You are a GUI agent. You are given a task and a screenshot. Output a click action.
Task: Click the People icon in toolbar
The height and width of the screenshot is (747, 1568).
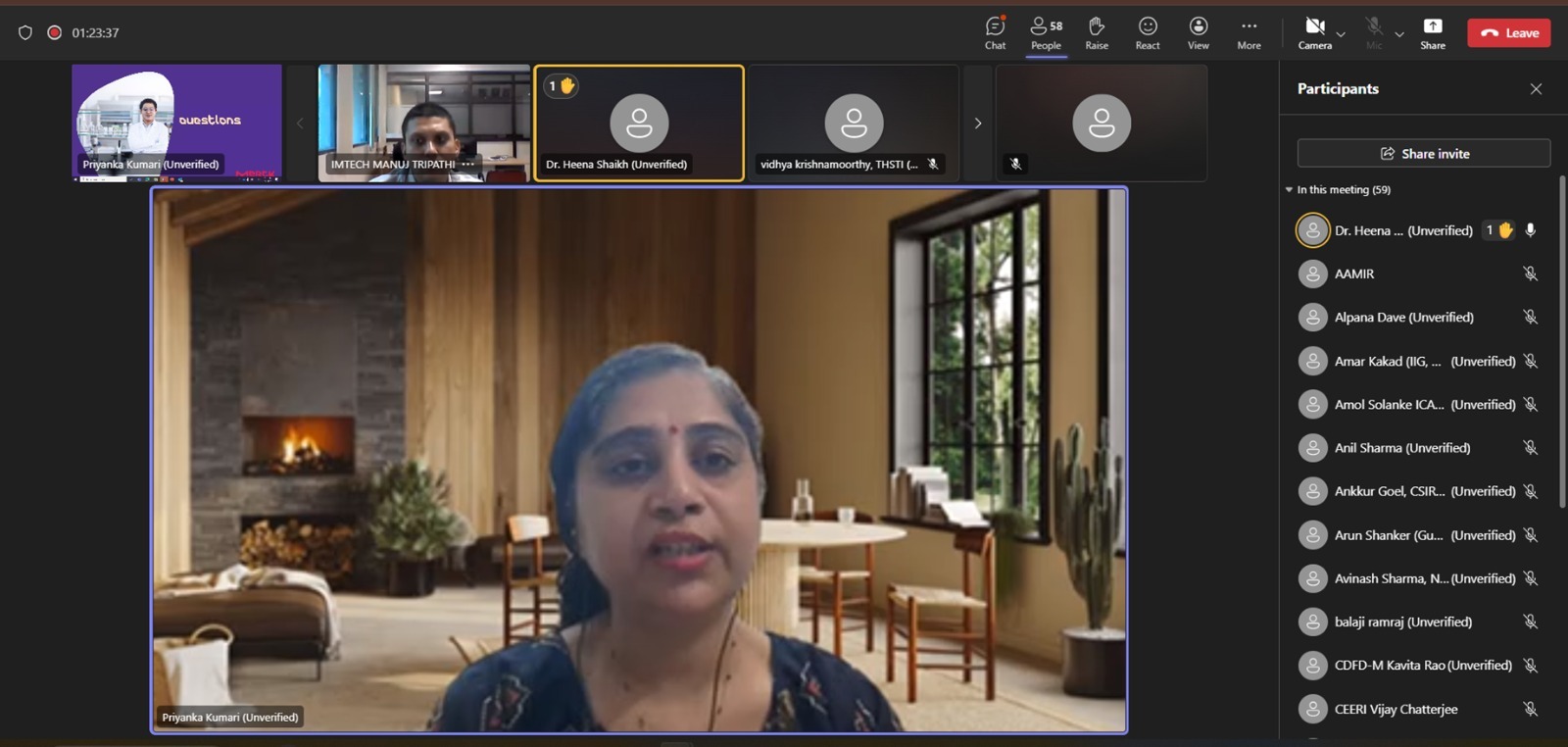pos(1046,32)
